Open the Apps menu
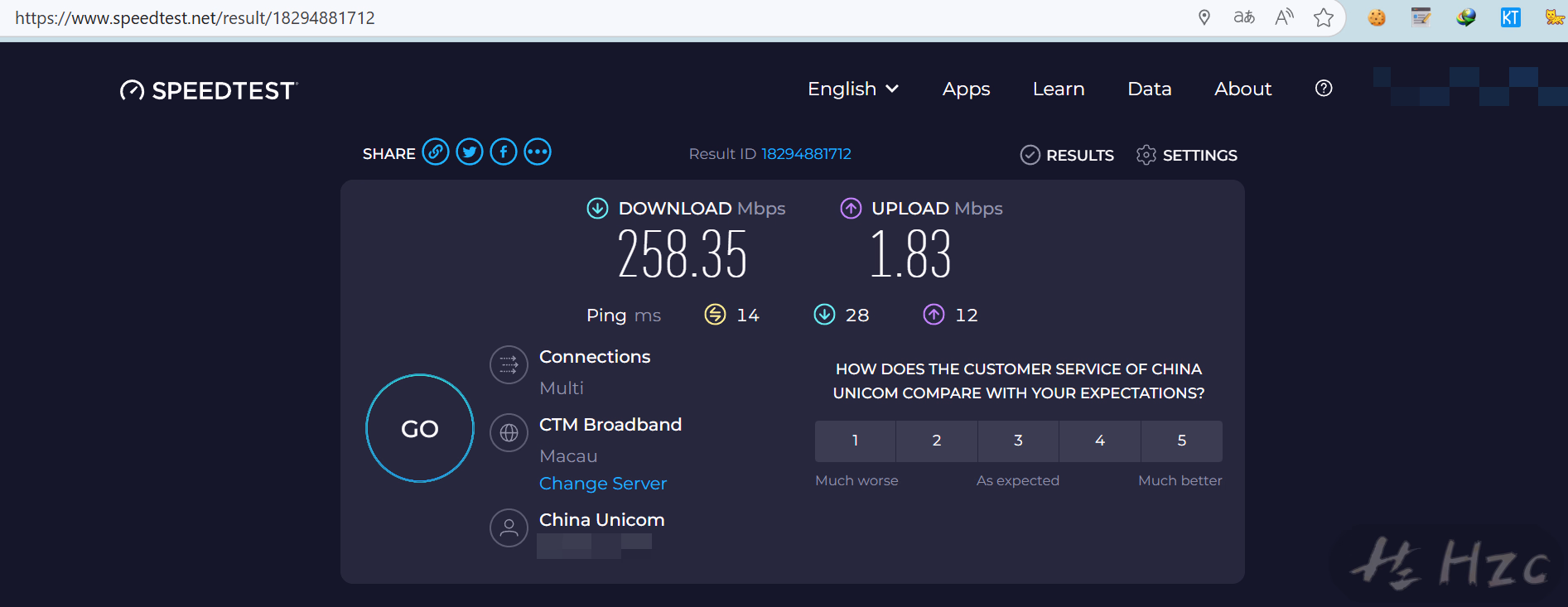Viewport: 1568px width, 607px height. pyautogui.click(x=966, y=89)
